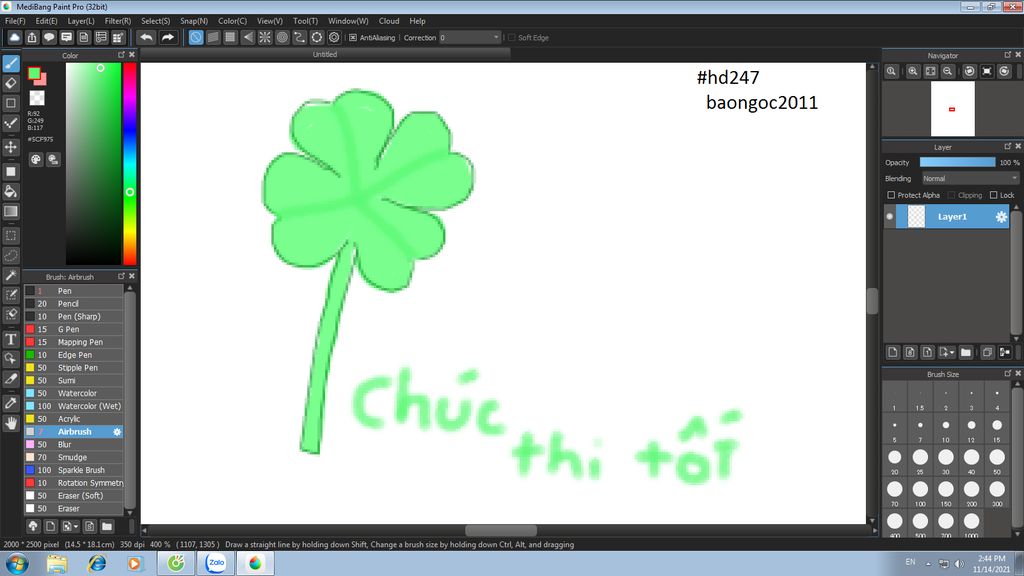
Task: Open the Layer(L) menu
Action: point(81,21)
